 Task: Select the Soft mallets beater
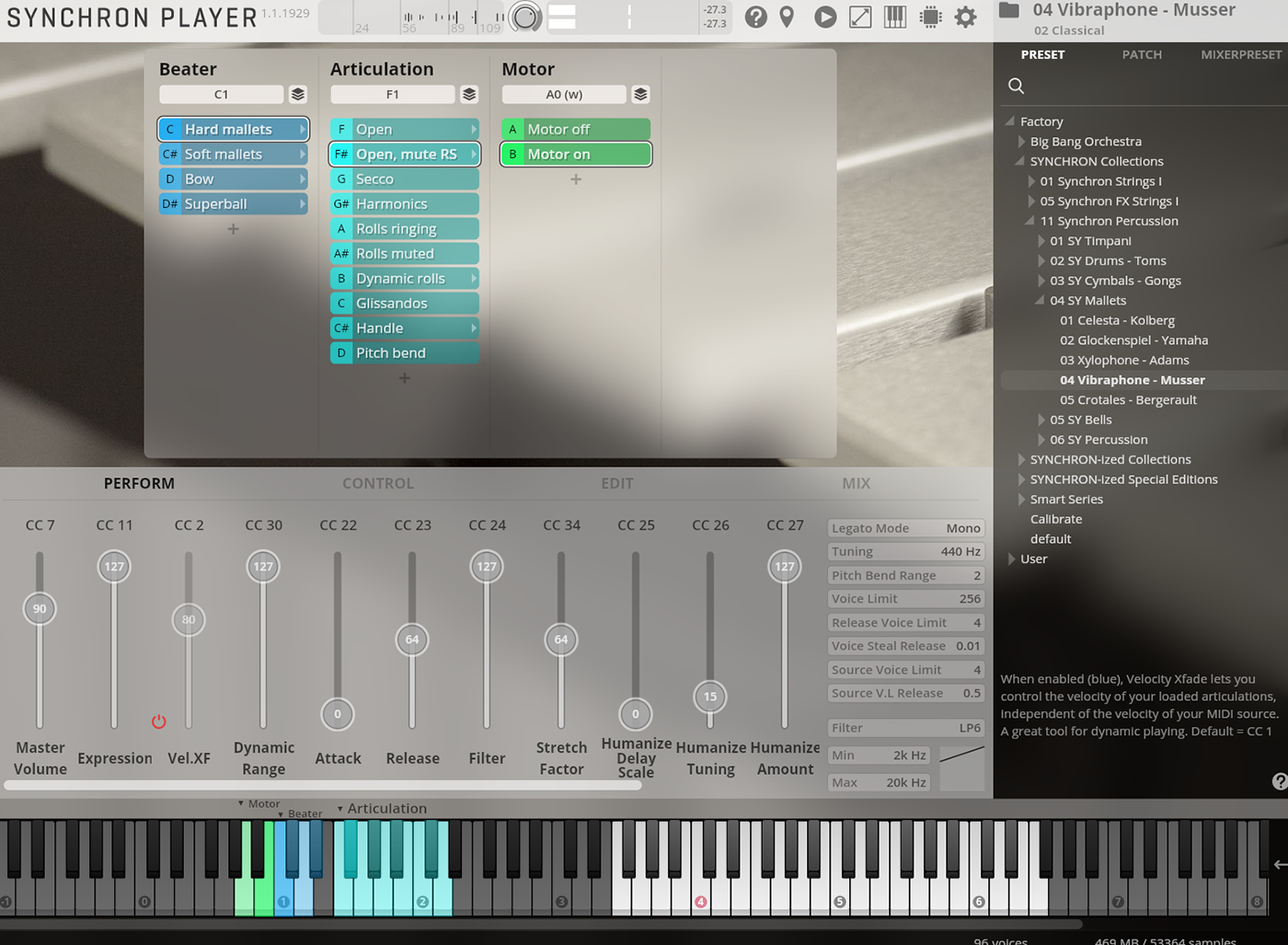(233, 154)
